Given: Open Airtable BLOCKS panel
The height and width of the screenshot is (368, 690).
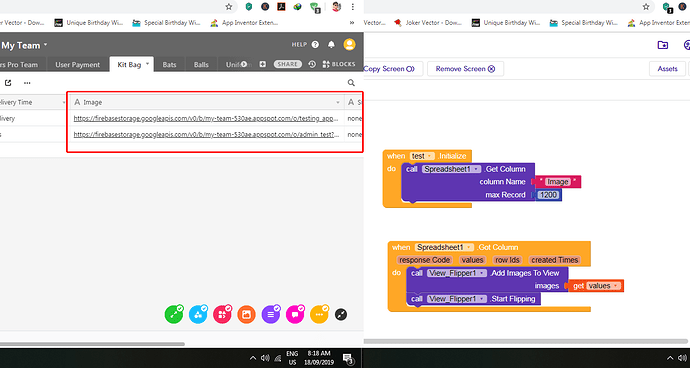Looking at the screenshot, I should [x=339, y=64].
